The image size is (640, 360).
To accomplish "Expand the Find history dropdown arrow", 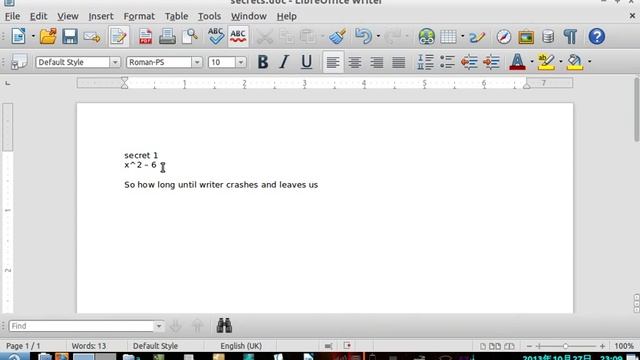I will pyautogui.click(x=159, y=326).
